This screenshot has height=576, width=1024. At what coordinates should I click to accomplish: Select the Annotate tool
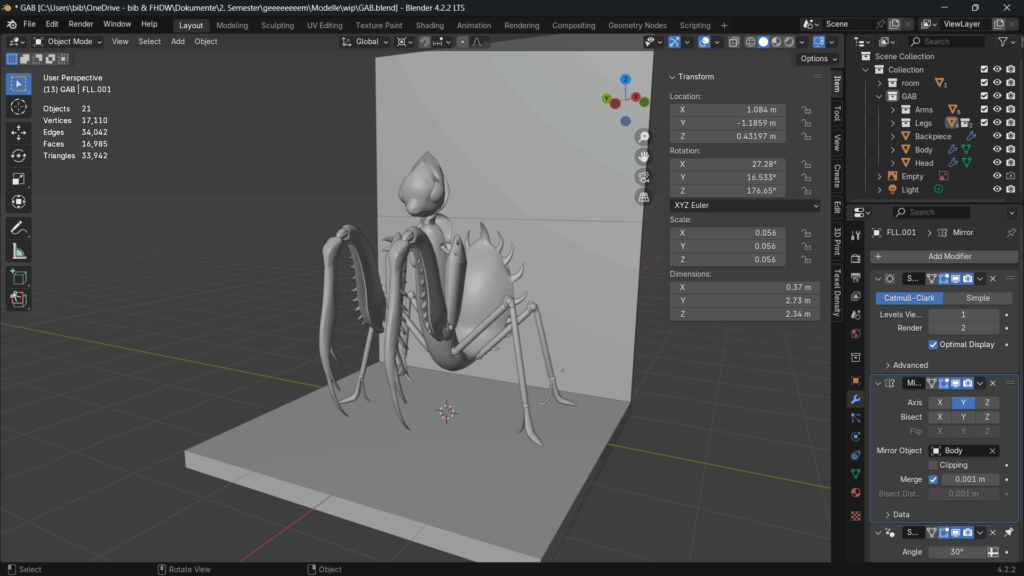[18, 228]
